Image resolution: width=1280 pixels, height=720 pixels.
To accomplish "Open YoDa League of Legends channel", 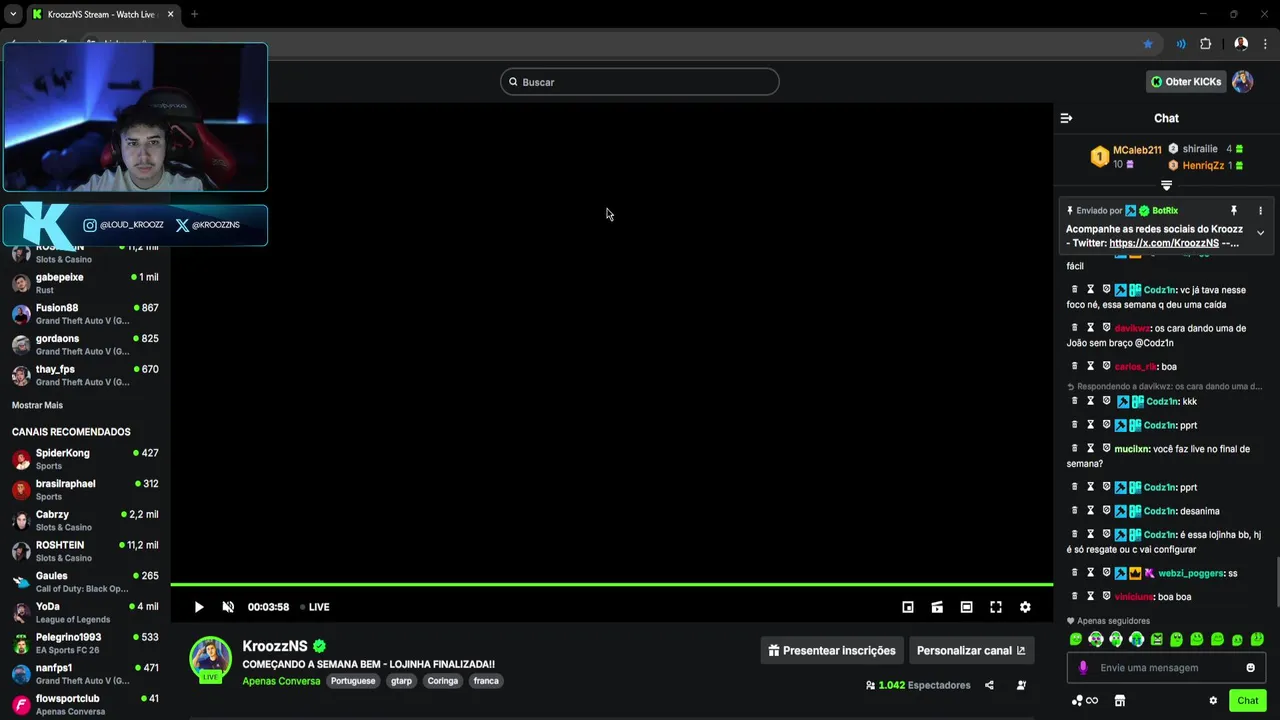I will [x=85, y=612].
